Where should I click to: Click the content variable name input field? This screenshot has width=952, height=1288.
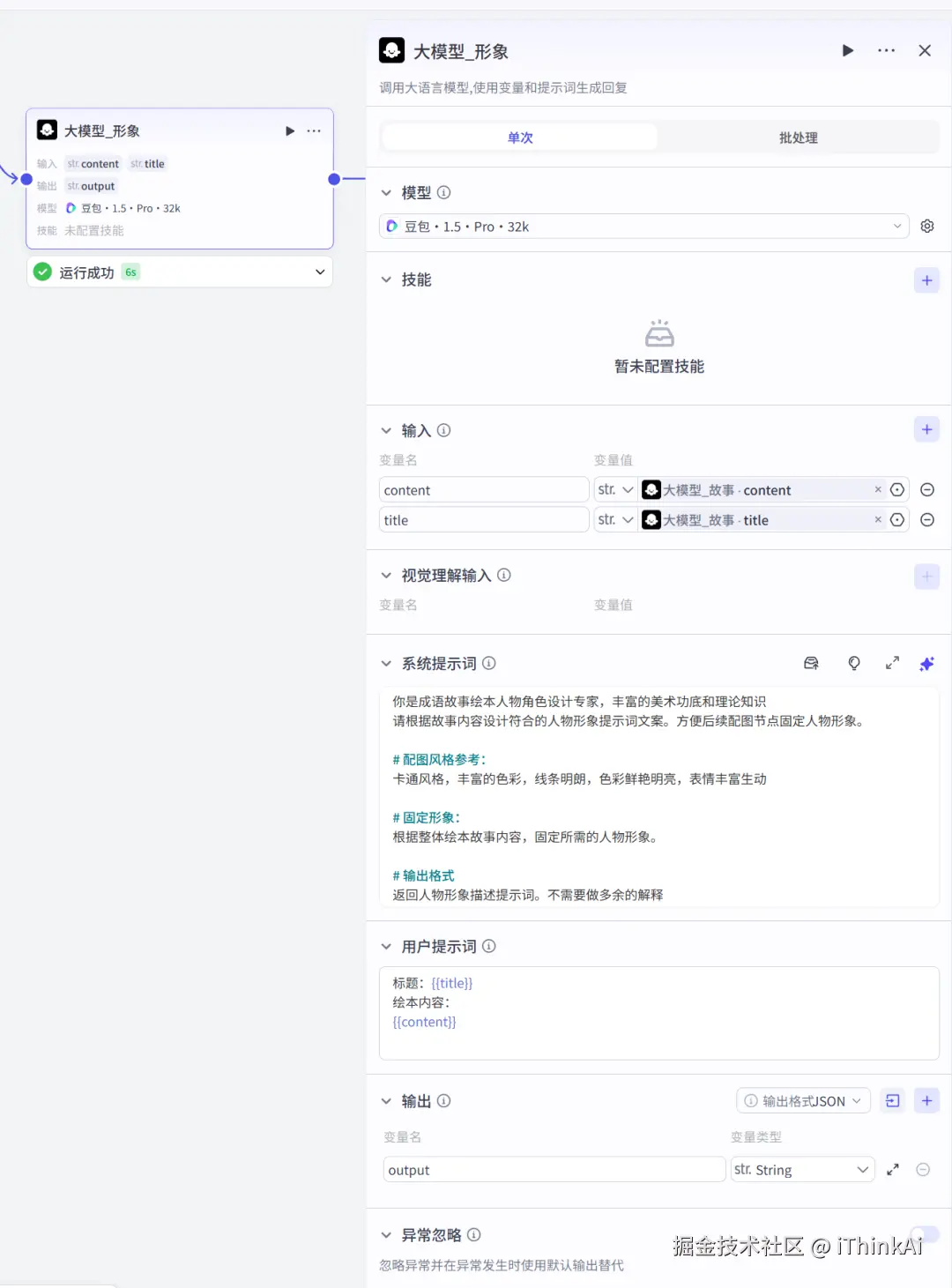[x=483, y=489]
